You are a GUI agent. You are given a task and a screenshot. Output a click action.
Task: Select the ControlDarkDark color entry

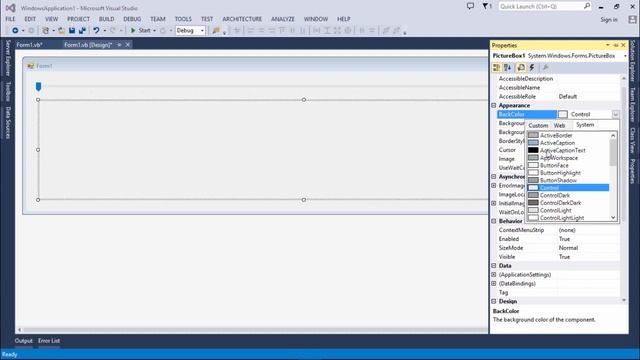point(568,203)
